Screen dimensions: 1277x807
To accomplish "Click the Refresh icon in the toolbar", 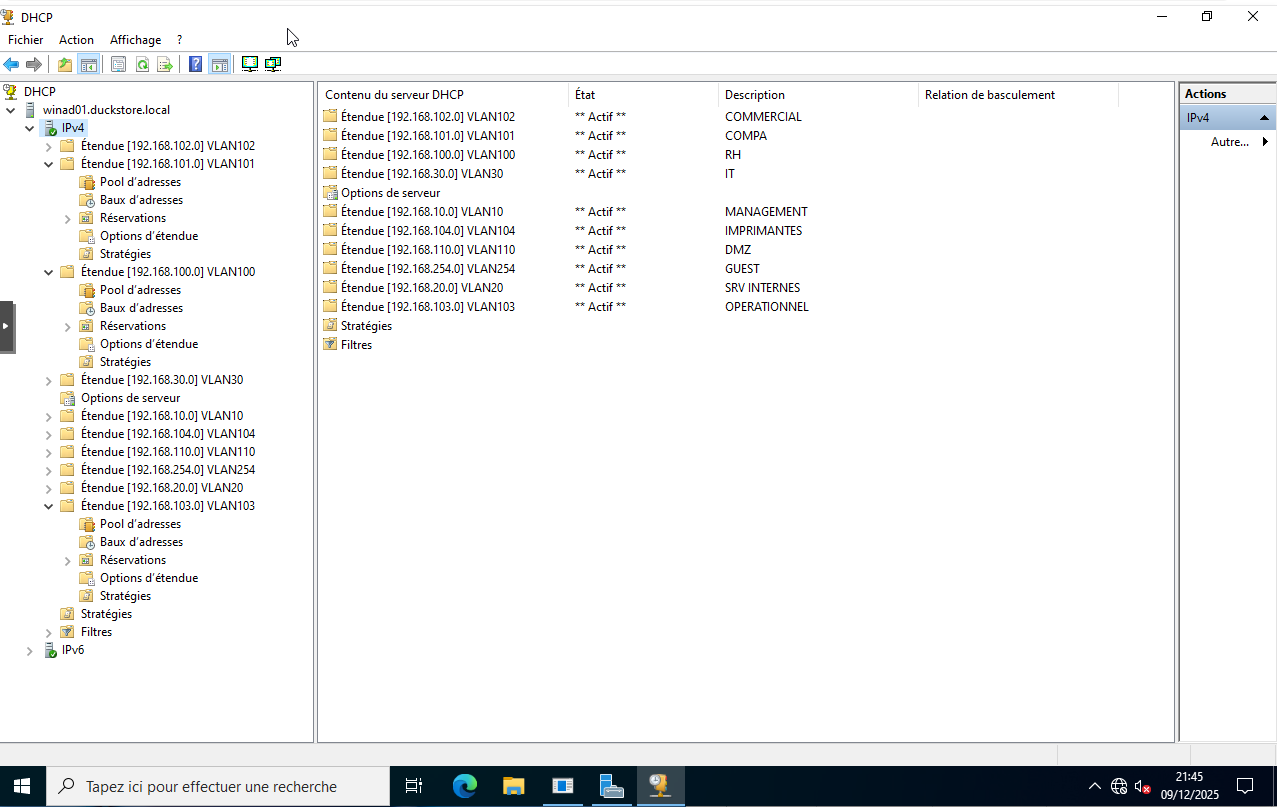I will tap(142, 64).
